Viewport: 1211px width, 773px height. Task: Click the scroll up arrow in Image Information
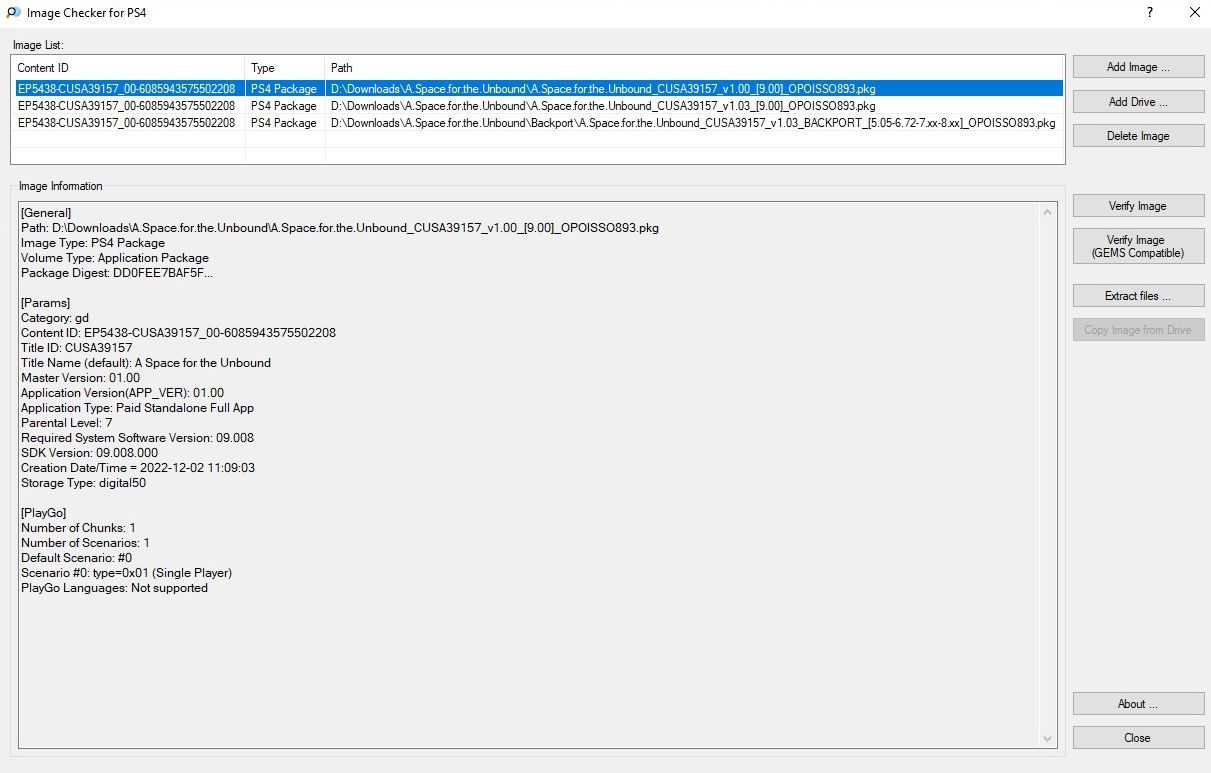1048,212
